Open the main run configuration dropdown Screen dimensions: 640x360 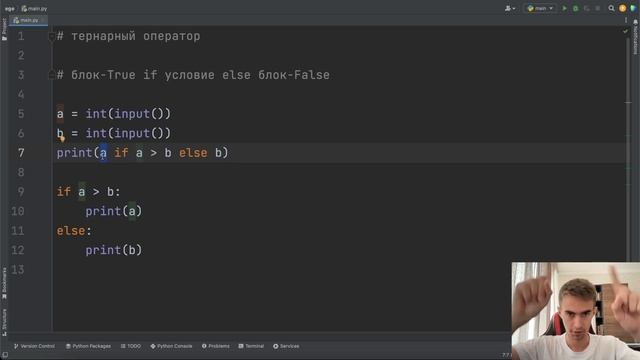point(540,8)
